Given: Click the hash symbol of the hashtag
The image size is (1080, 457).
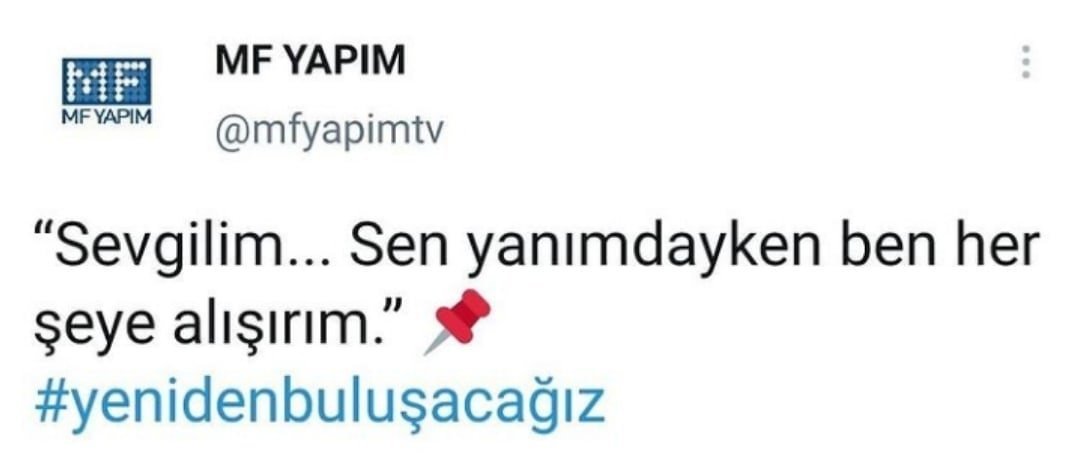Looking at the screenshot, I should coord(49,403).
